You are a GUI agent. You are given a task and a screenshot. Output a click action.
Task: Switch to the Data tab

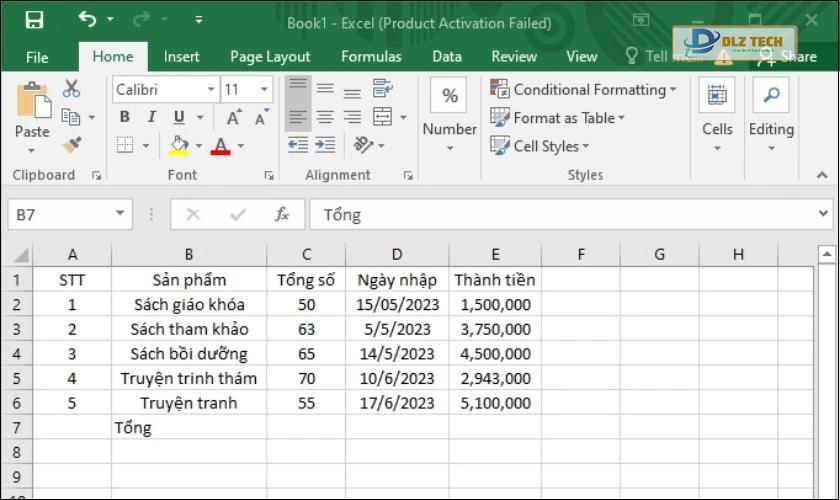447,56
